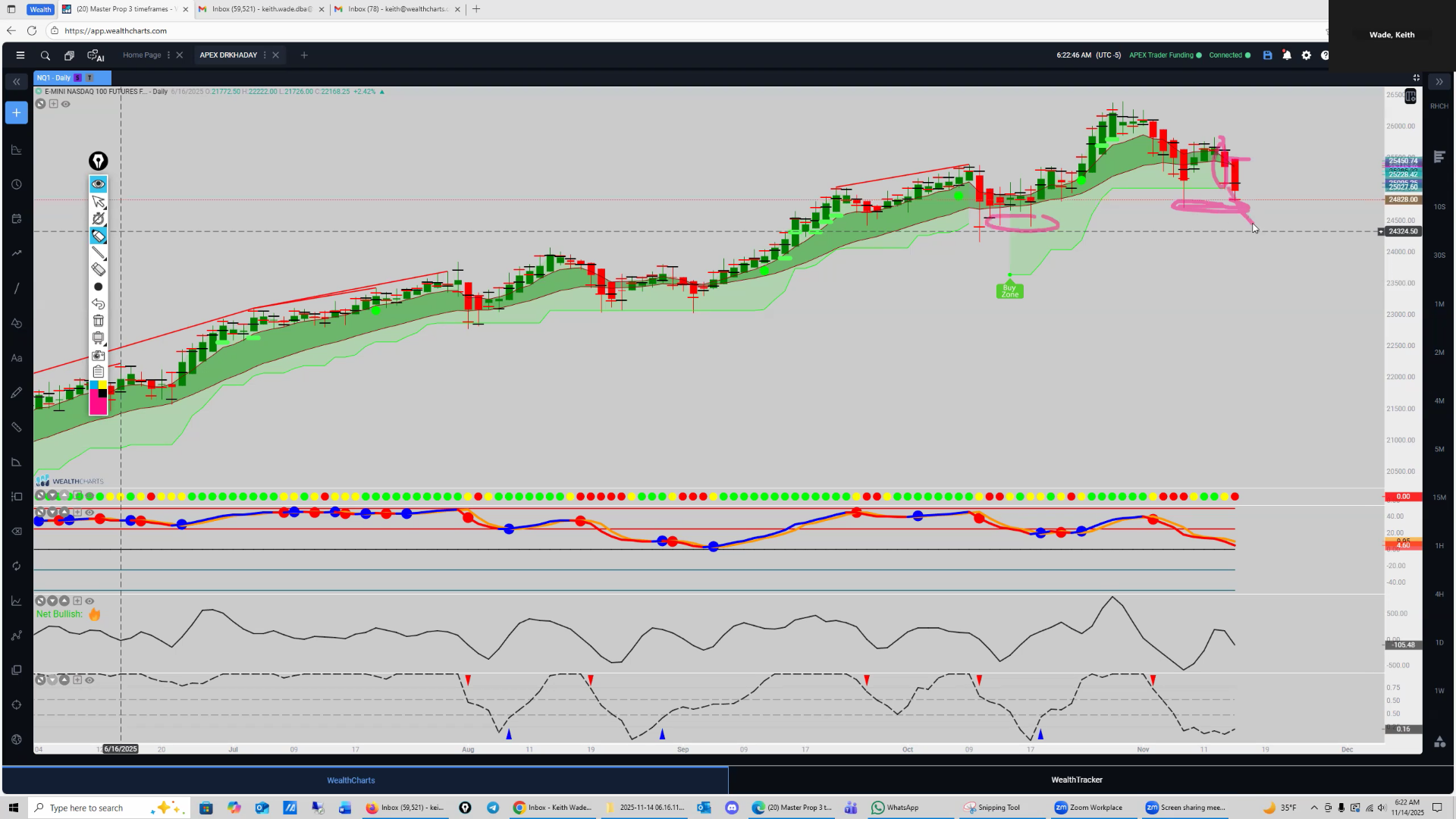Open the WealthTracker bottom tab

point(1076,780)
